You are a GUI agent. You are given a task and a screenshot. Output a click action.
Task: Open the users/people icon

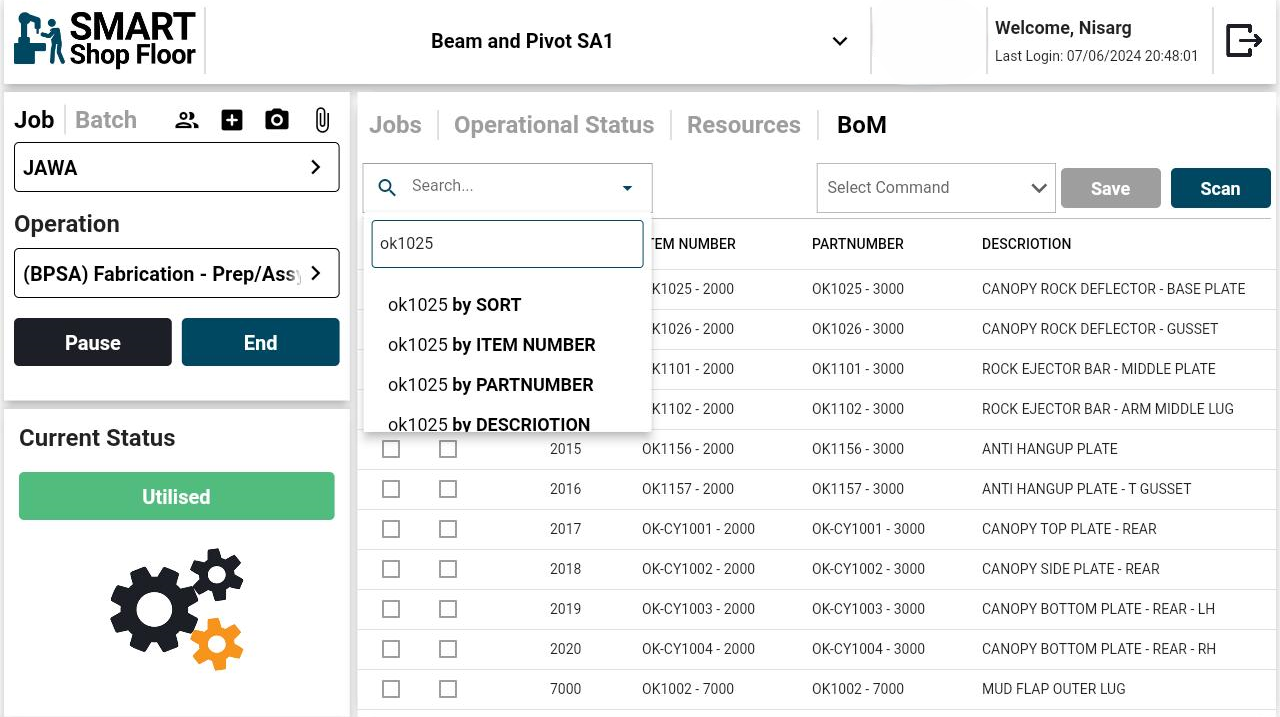pyautogui.click(x=187, y=121)
